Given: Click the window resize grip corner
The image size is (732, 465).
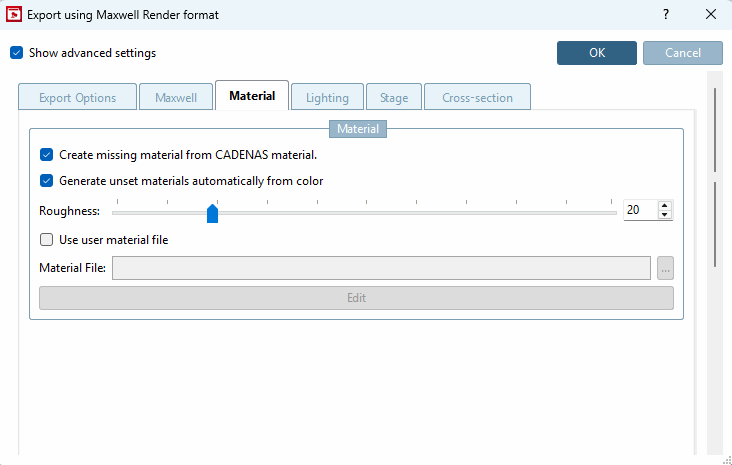Looking at the screenshot, I should point(727,460).
